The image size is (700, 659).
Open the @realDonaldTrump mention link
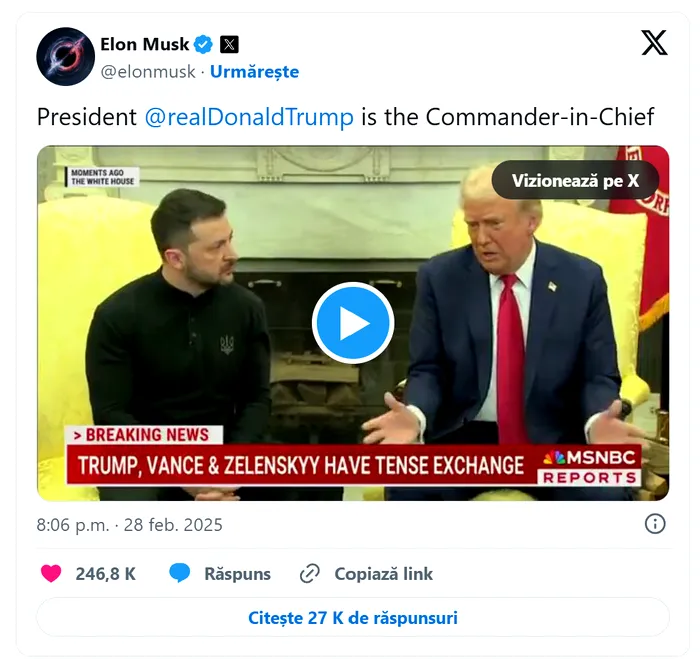tap(249, 117)
